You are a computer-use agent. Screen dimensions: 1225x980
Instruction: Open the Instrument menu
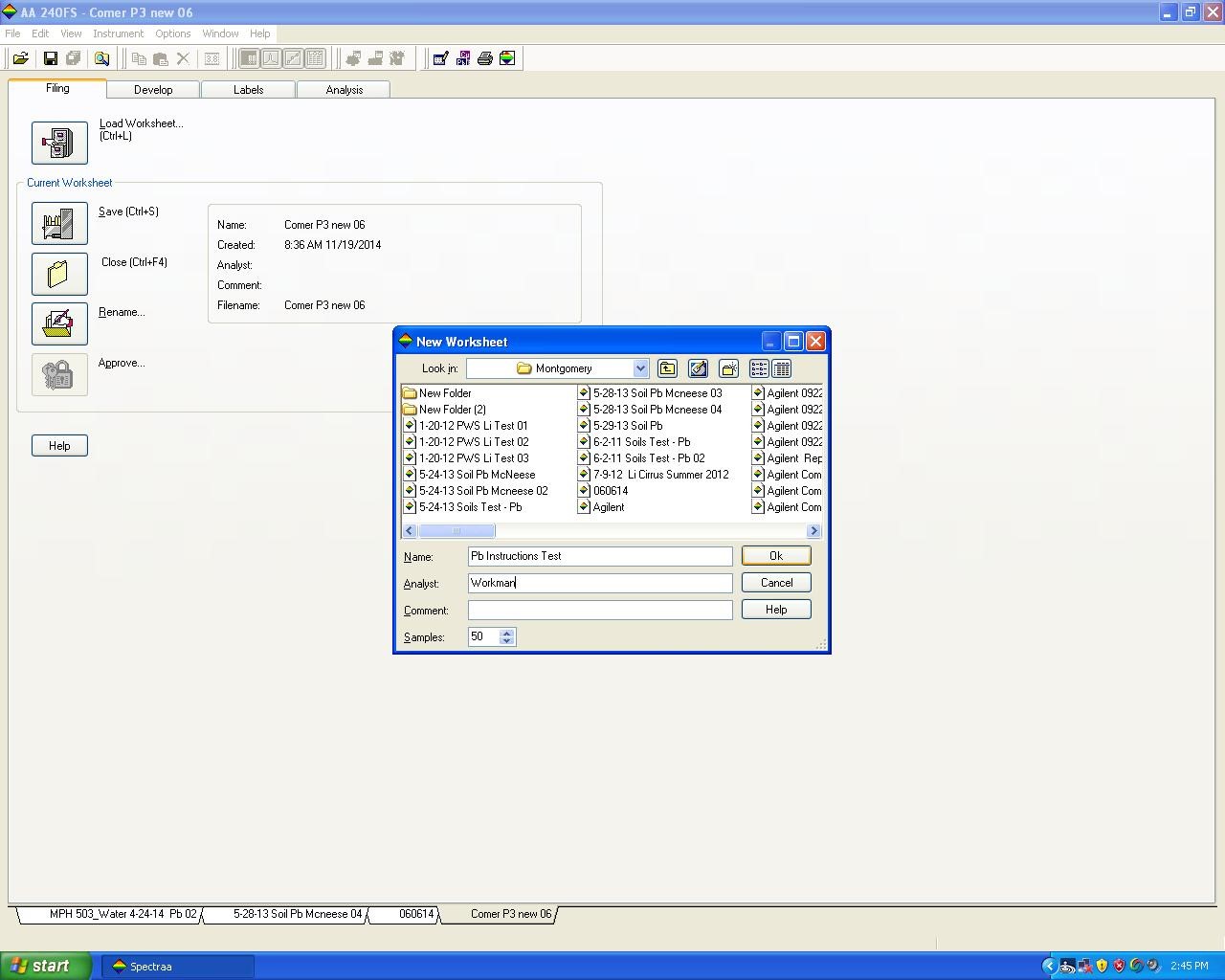pyautogui.click(x=118, y=33)
